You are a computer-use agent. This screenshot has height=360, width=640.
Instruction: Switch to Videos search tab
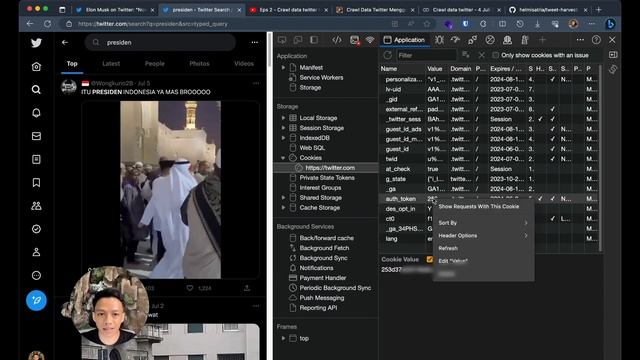pos(244,64)
